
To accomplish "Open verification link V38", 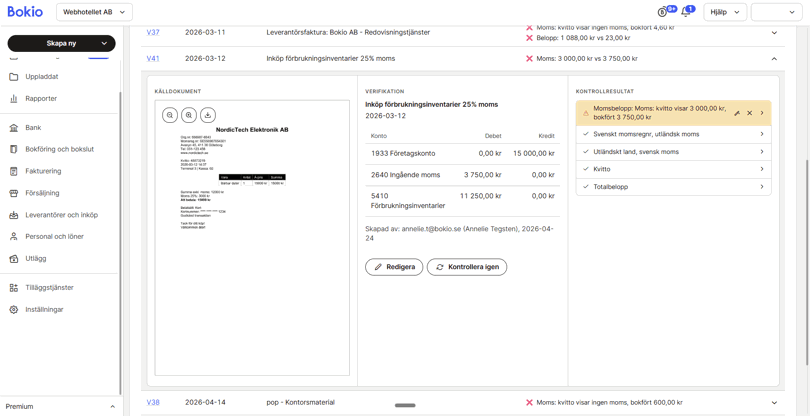I will click(x=153, y=403).
